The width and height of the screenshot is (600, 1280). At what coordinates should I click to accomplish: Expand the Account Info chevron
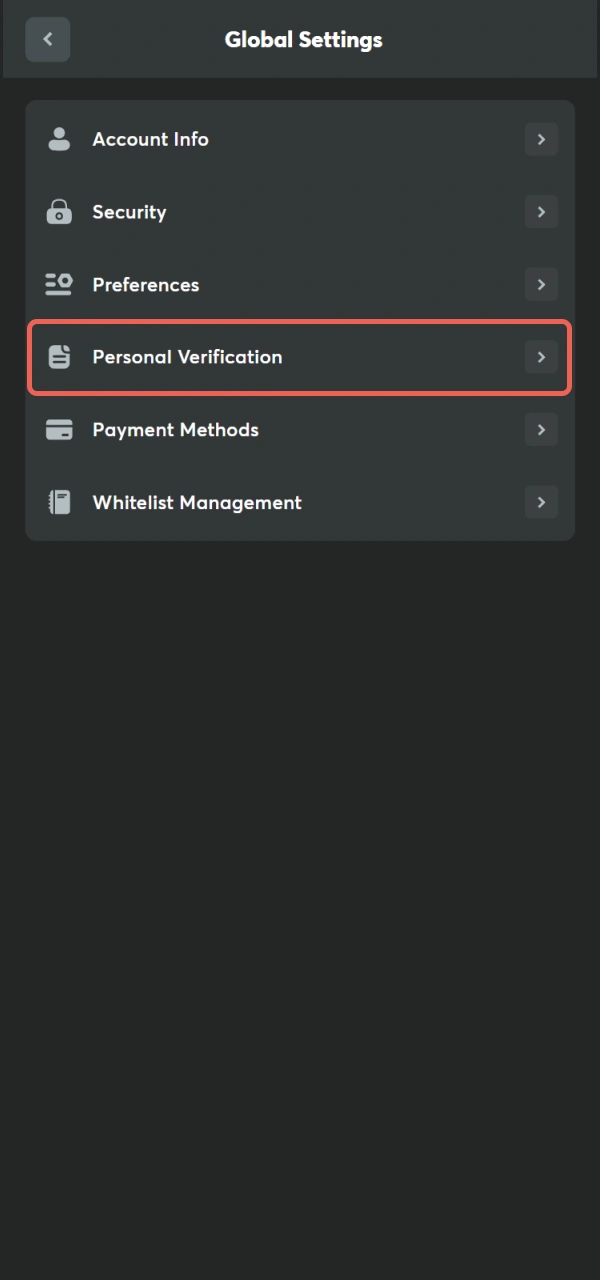541,139
